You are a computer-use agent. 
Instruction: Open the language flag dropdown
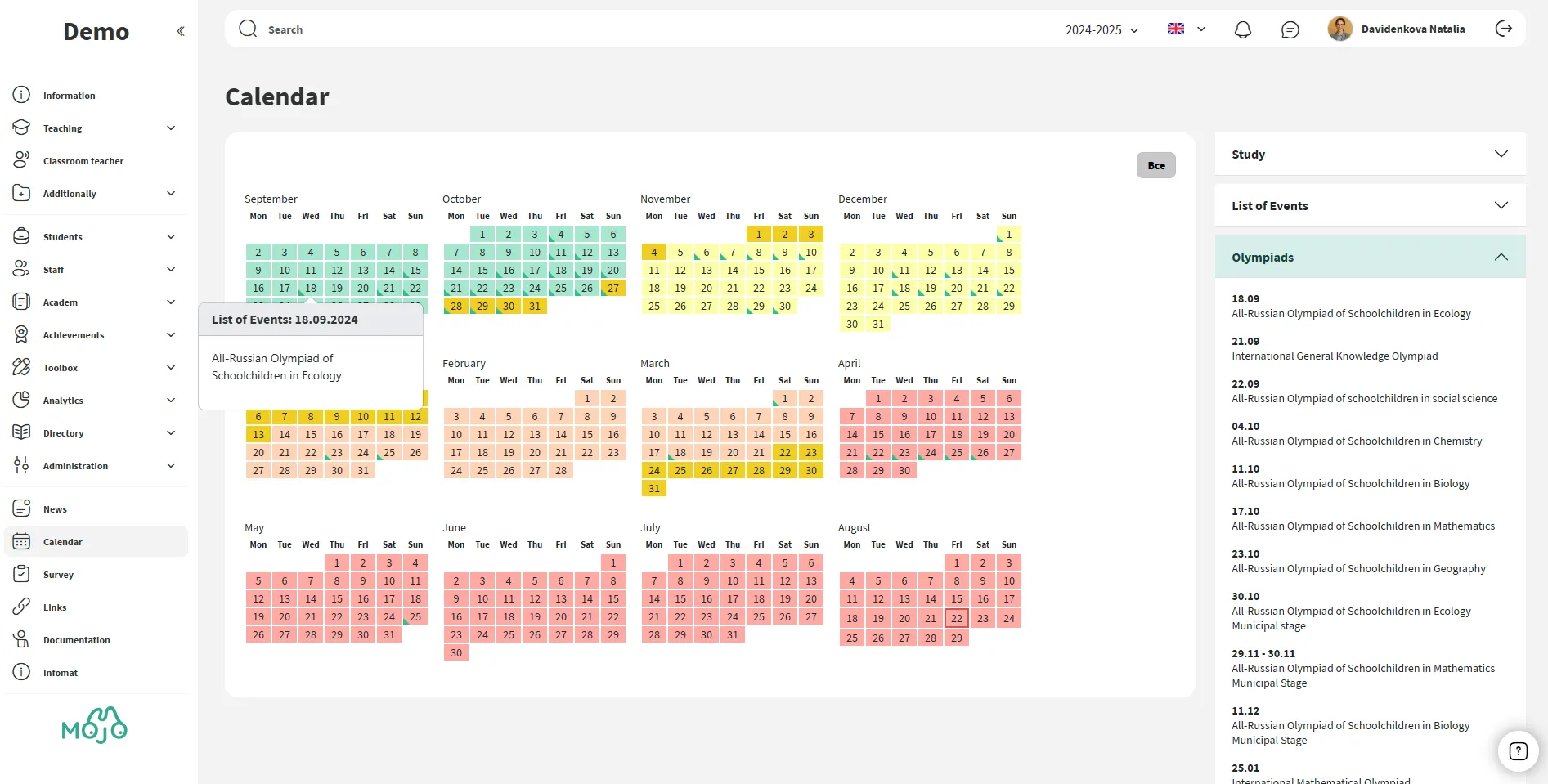[1186, 29]
